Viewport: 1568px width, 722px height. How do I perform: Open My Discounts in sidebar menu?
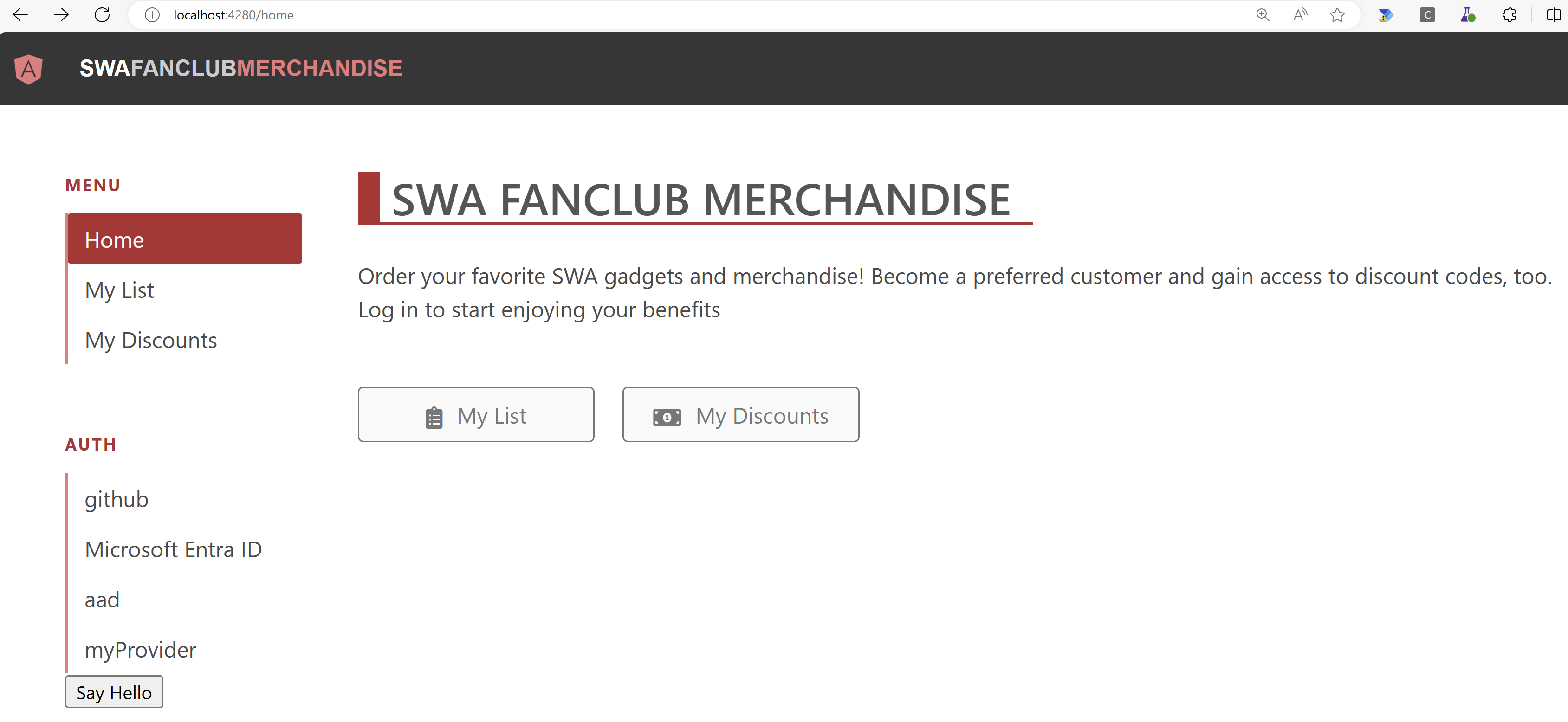150,340
